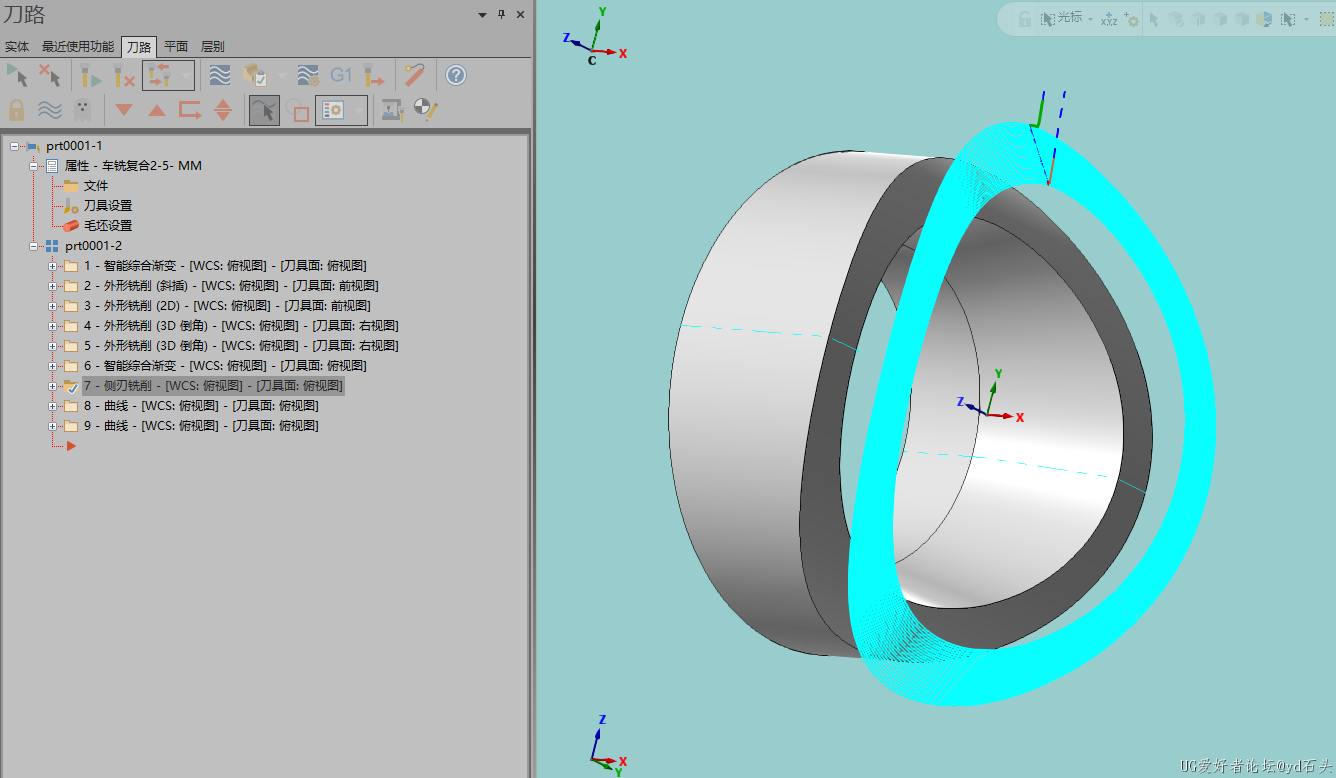Click the XYZ fast point icon
This screenshot has width=1336, height=778.
pyautogui.click(x=1109, y=19)
